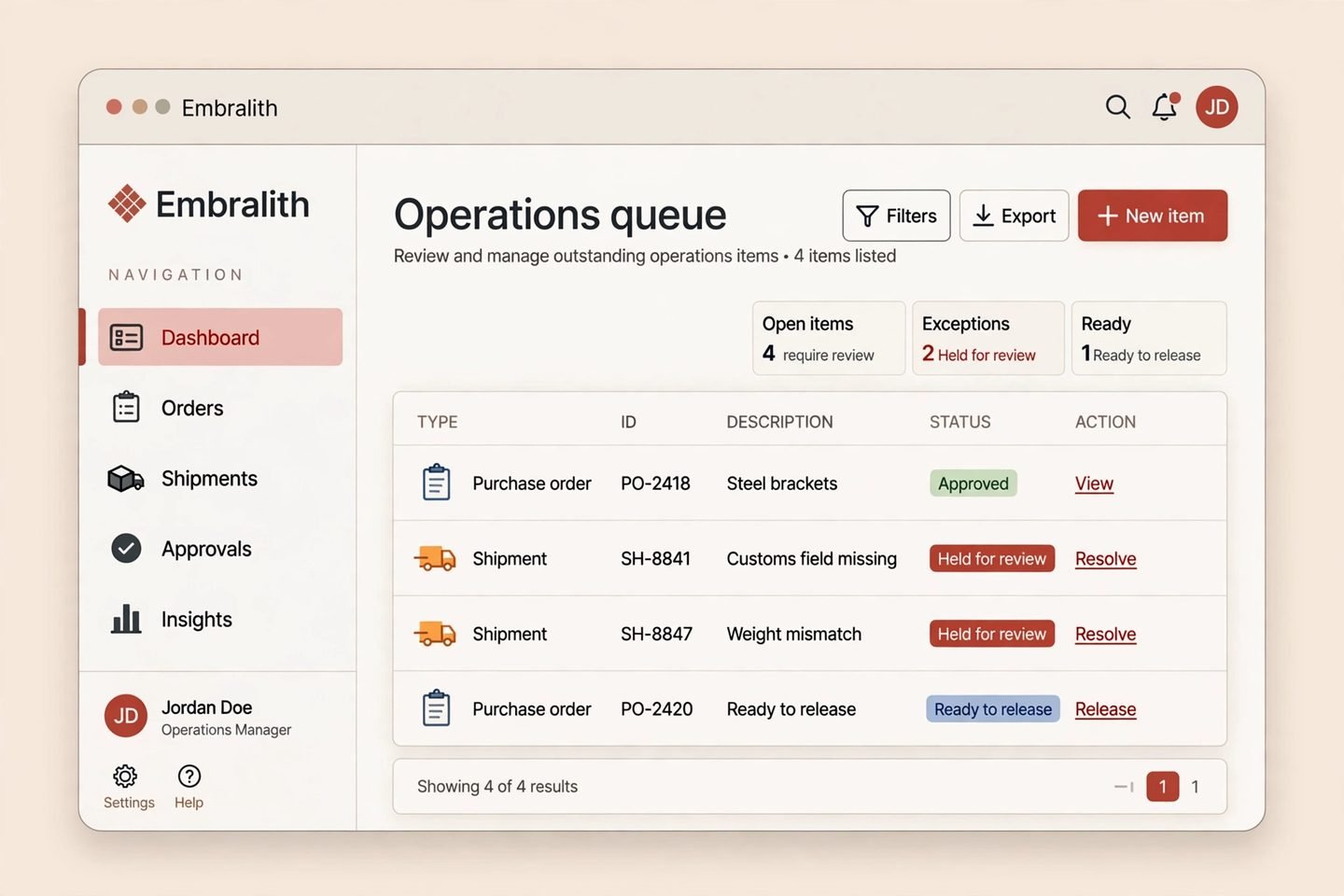Click the truck icon for SH-8847

click(x=435, y=634)
